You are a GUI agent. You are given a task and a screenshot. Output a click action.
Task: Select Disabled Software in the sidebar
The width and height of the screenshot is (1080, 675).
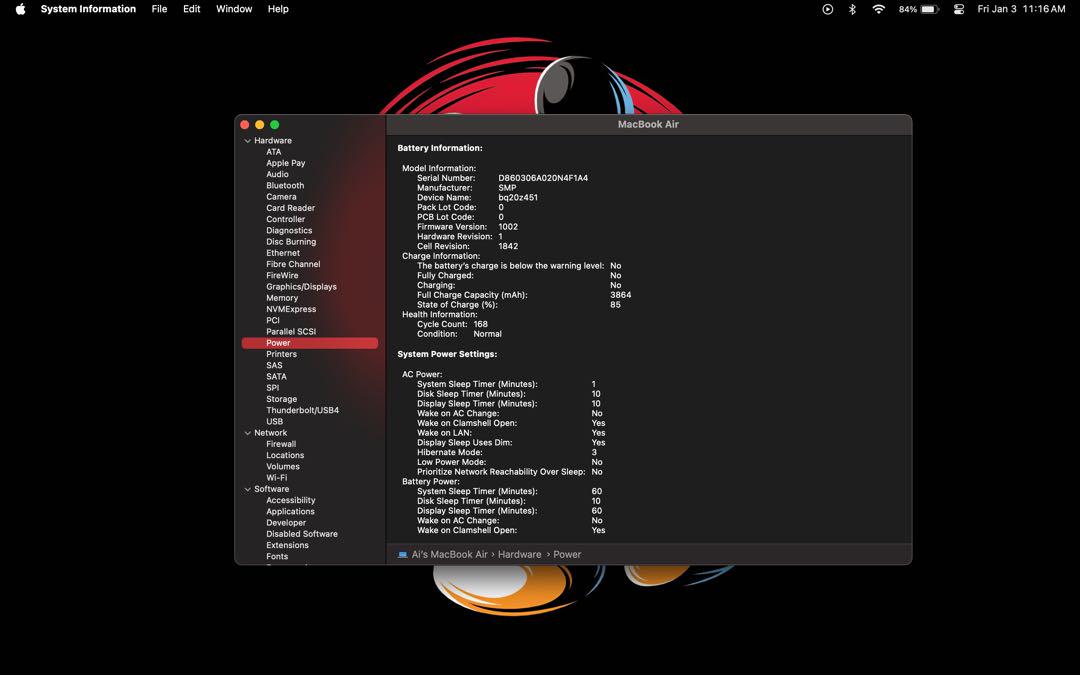[x=302, y=534]
